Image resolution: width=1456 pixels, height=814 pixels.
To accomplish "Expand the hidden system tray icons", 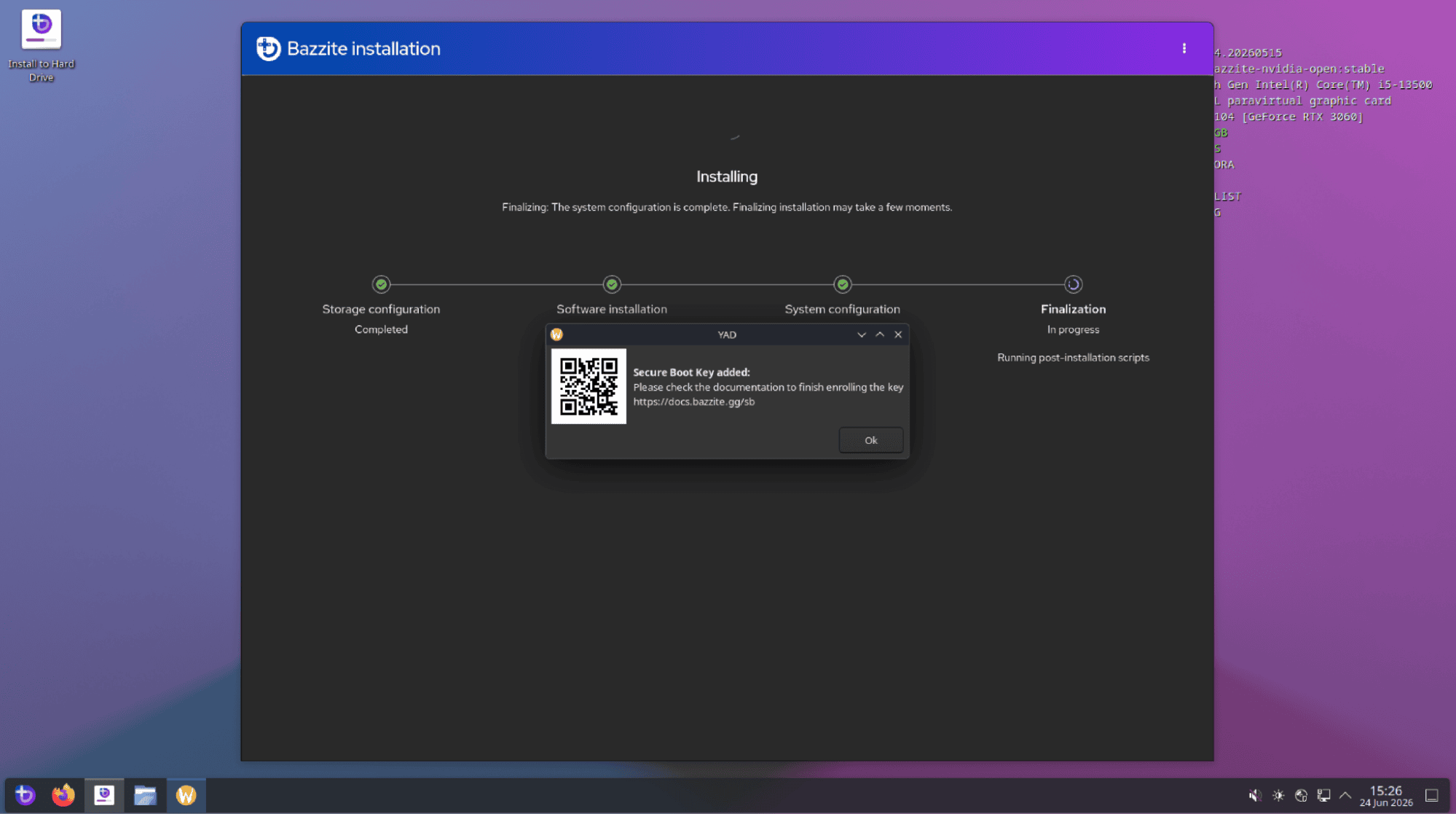I will tap(1345, 796).
